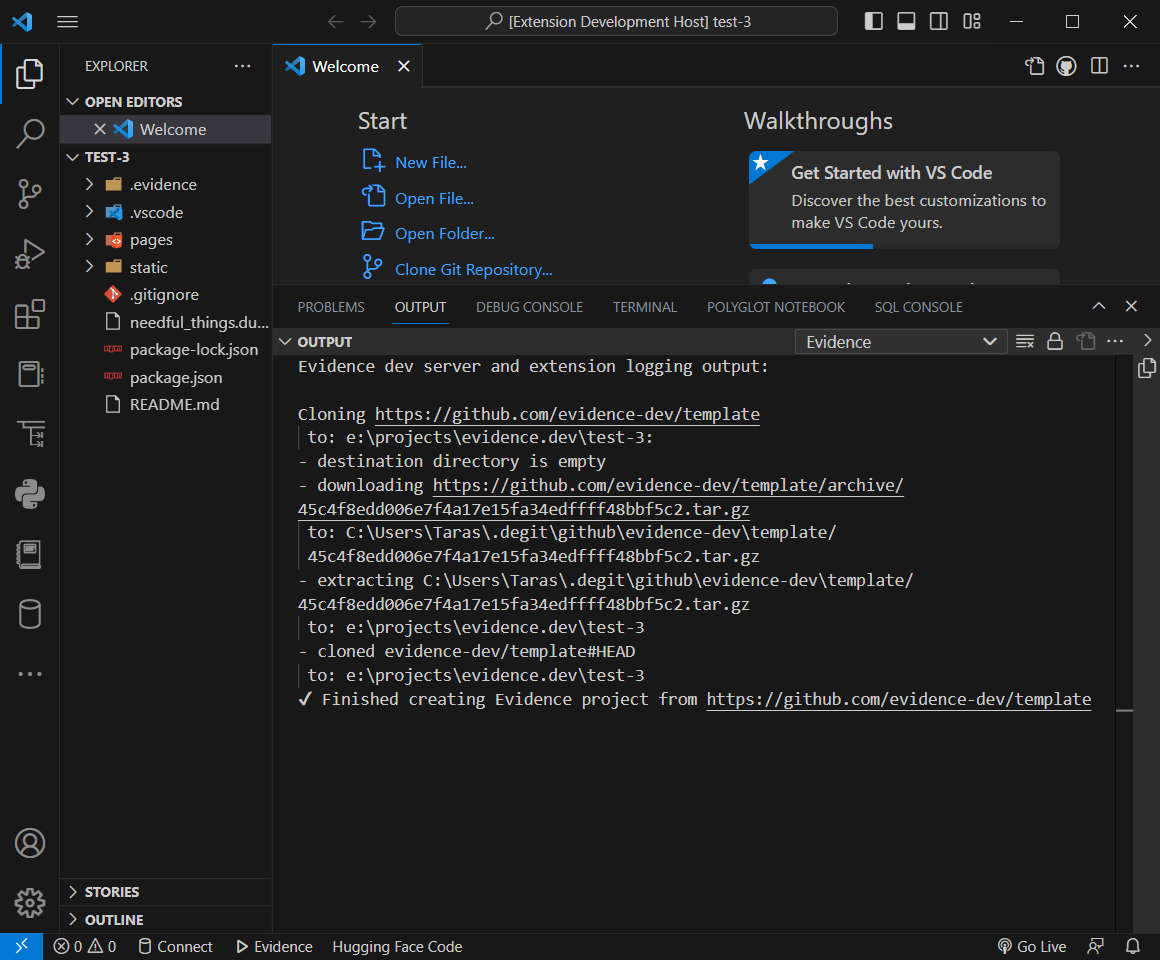Open the SQL CONSOLE panel tab

coord(918,307)
